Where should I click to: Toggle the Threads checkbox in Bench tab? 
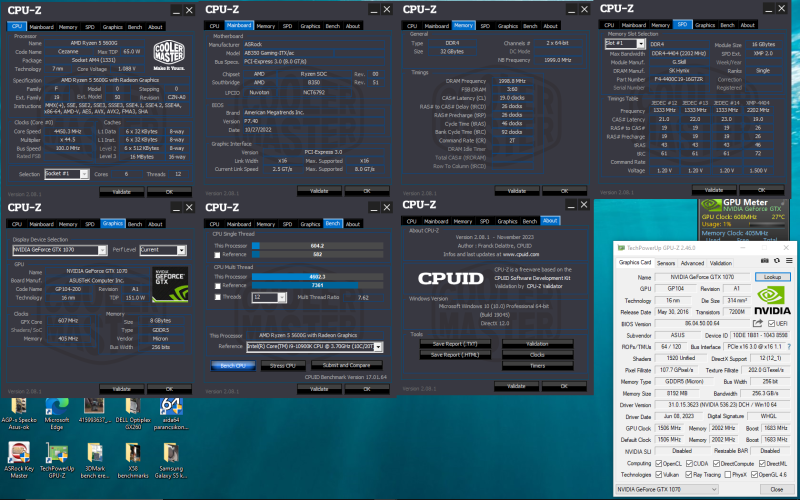coord(218,297)
